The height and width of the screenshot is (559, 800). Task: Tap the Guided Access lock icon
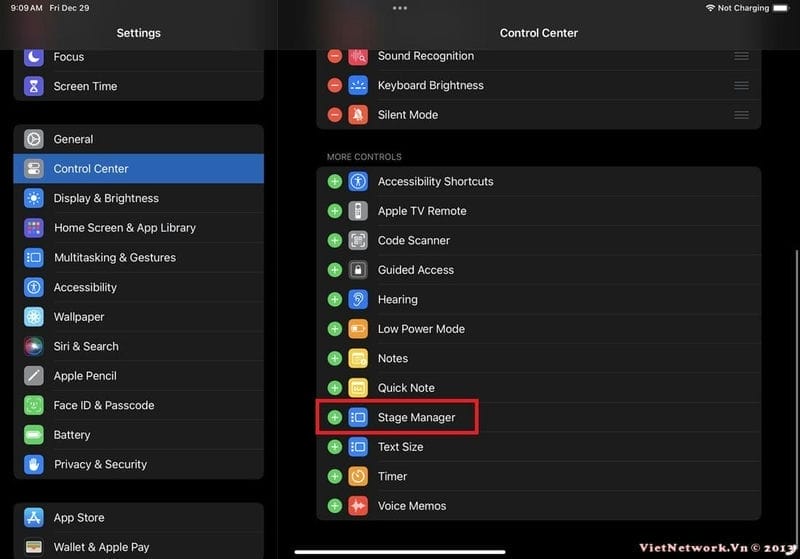(358, 270)
